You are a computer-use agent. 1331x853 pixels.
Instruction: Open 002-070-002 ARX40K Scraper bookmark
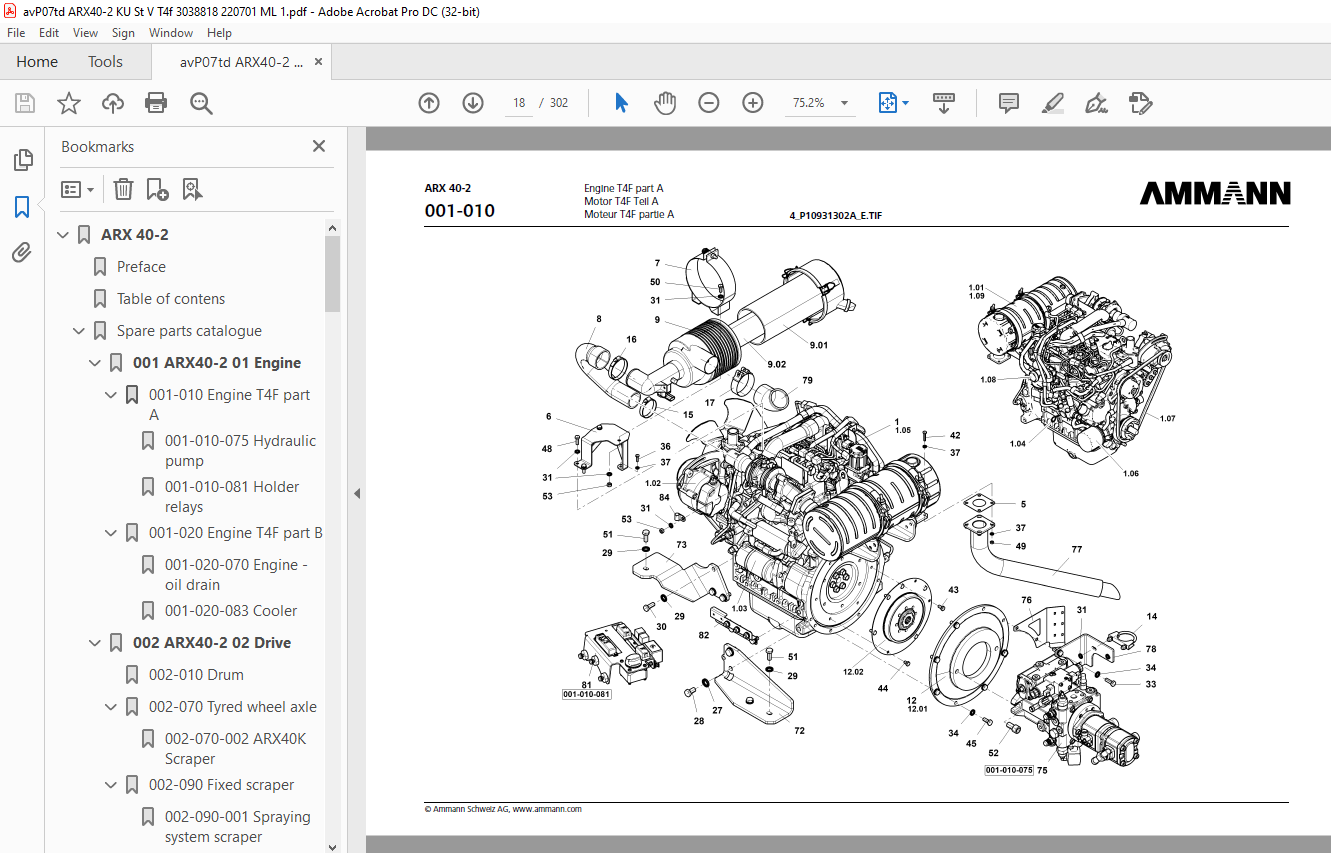236,749
